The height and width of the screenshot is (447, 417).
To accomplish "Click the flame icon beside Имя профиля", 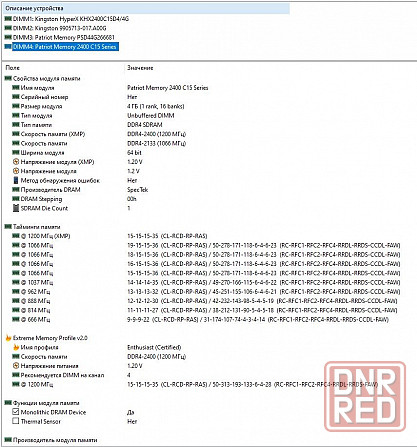I will (x=16, y=347).
